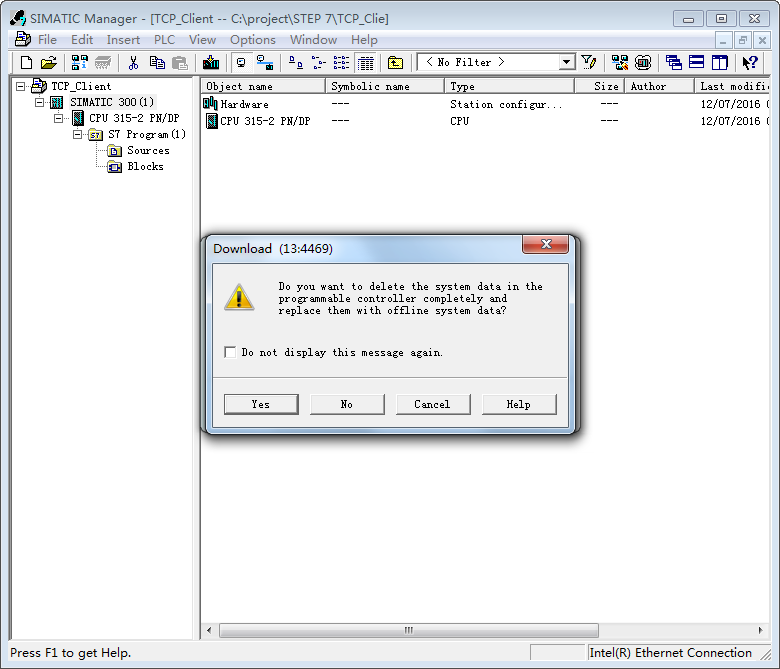Sort by Size column header

click(x=599, y=86)
